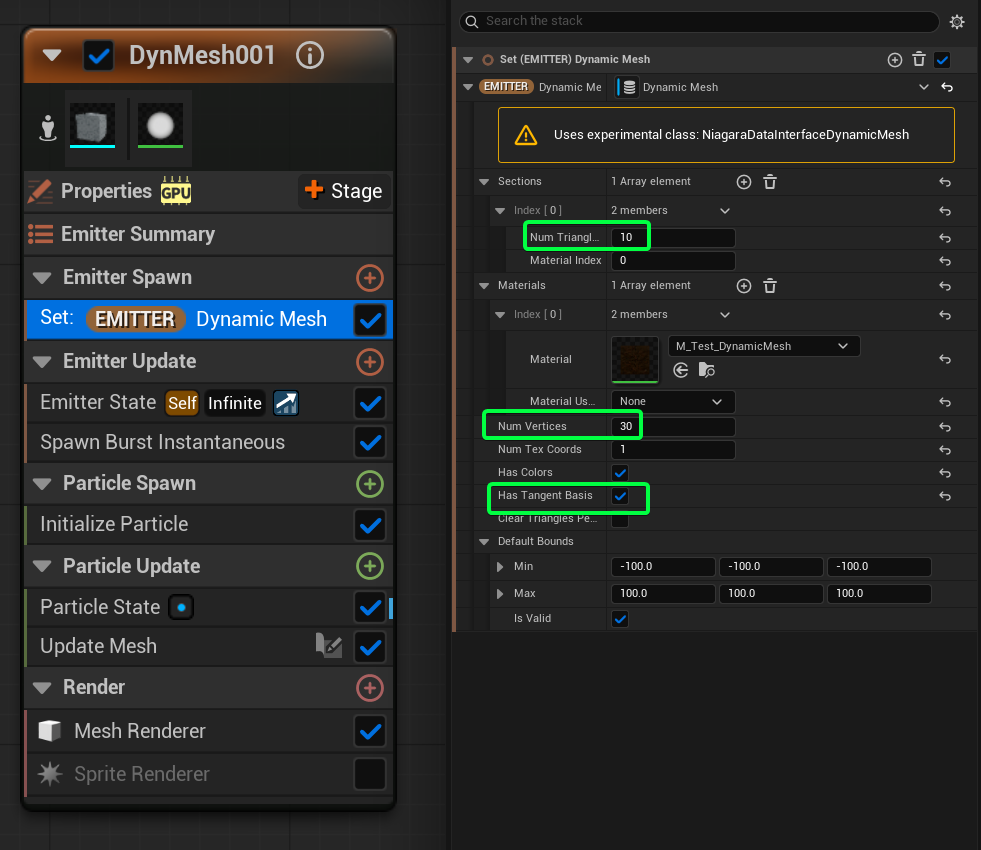Open the DynMesh001 emitter info icon
The image size is (981, 850).
click(310, 56)
